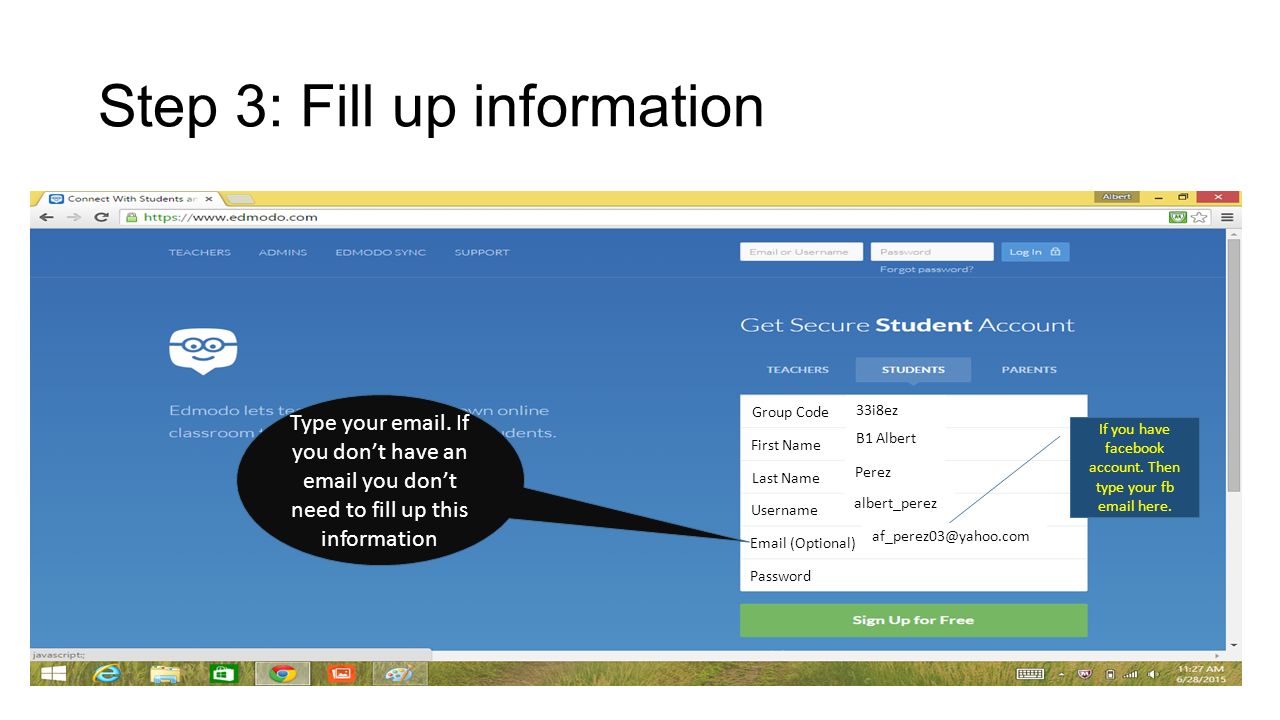This screenshot has height=720, width=1280.
Task: Click the scrollbar down arrow
Action: [x=1234, y=645]
